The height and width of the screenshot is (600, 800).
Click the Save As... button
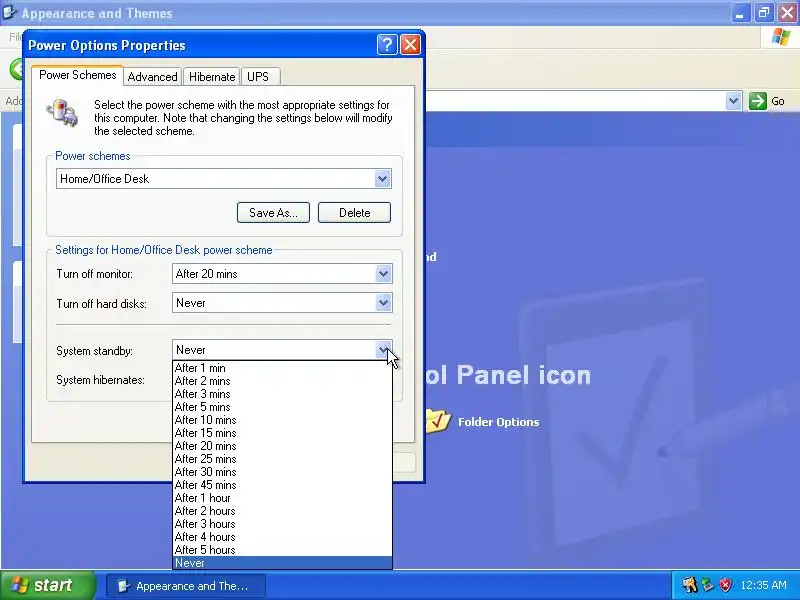273,213
